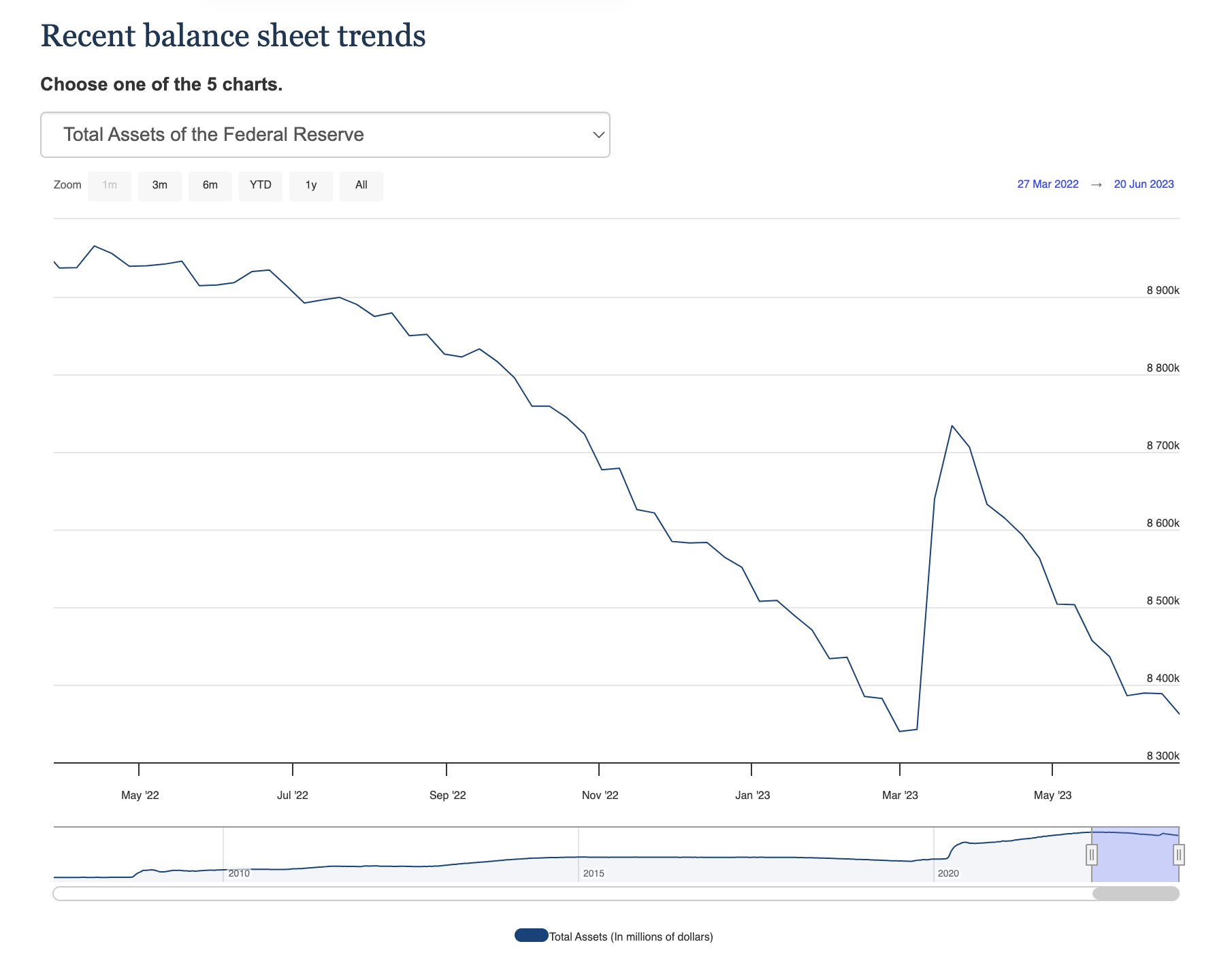Click the March 2023 peak on line

pos(952,426)
